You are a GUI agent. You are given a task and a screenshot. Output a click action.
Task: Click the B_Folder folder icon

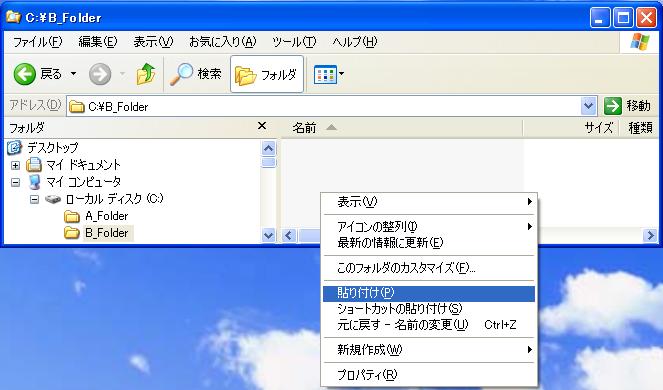tap(72, 233)
